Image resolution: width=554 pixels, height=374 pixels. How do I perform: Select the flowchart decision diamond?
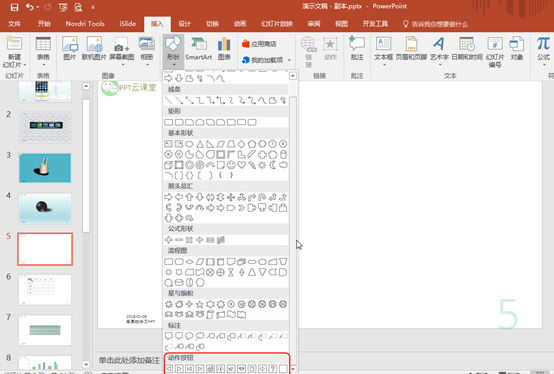[189, 262]
